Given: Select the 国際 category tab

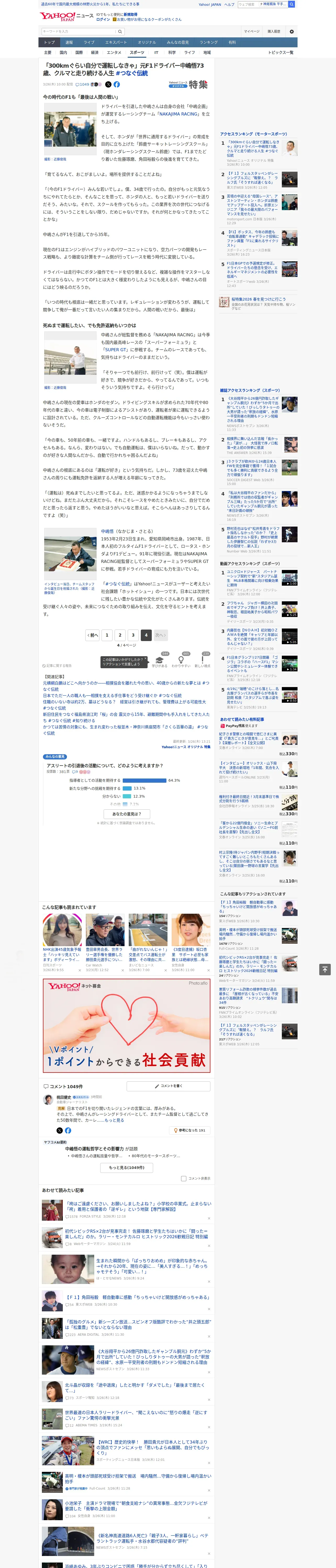Looking at the screenshot, I should pyautogui.click(x=79, y=52).
